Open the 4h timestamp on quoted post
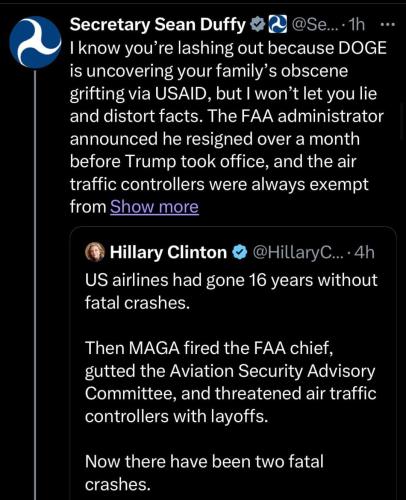The height and width of the screenshot is (500, 406). coord(363,253)
